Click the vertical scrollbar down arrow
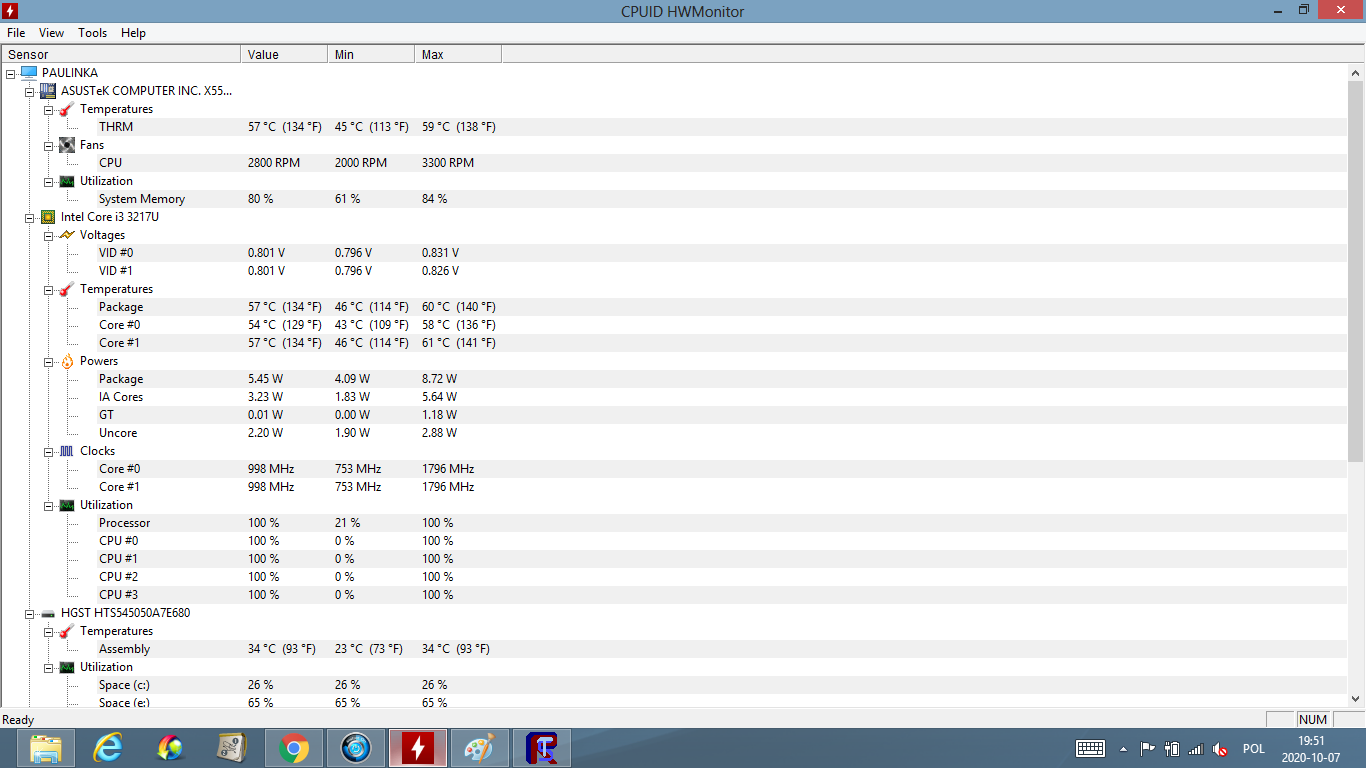Screen dimensions: 1366x768 tap(1356, 699)
